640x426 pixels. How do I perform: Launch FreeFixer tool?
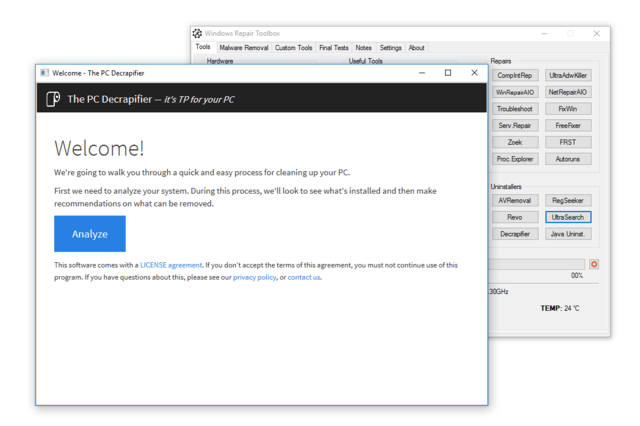point(568,126)
